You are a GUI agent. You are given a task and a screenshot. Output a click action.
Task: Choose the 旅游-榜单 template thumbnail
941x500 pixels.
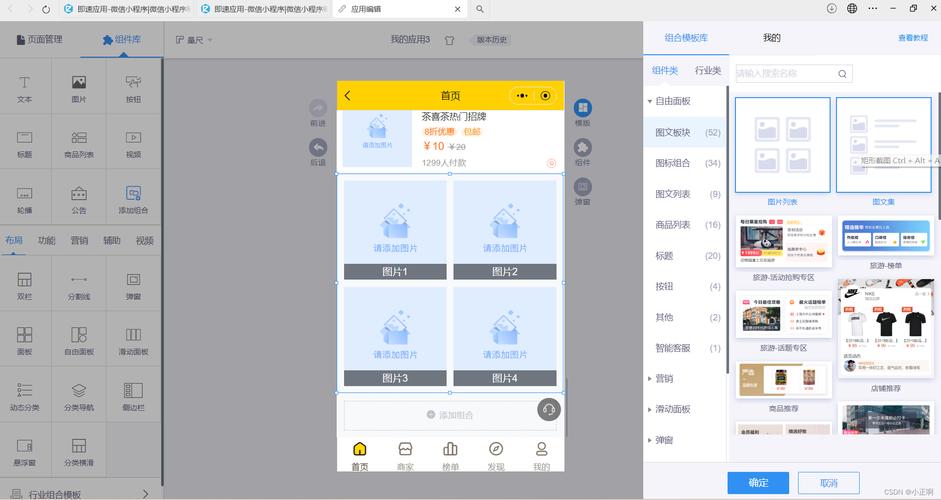click(x=885, y=236)
